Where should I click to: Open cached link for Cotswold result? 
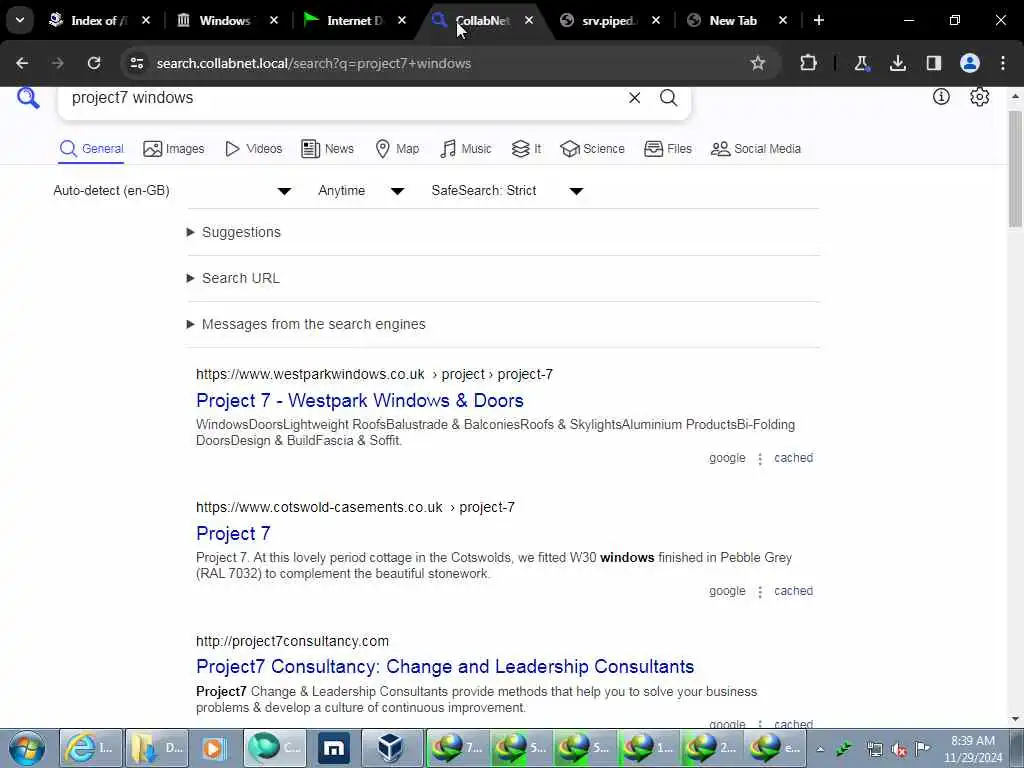[793, 591]
